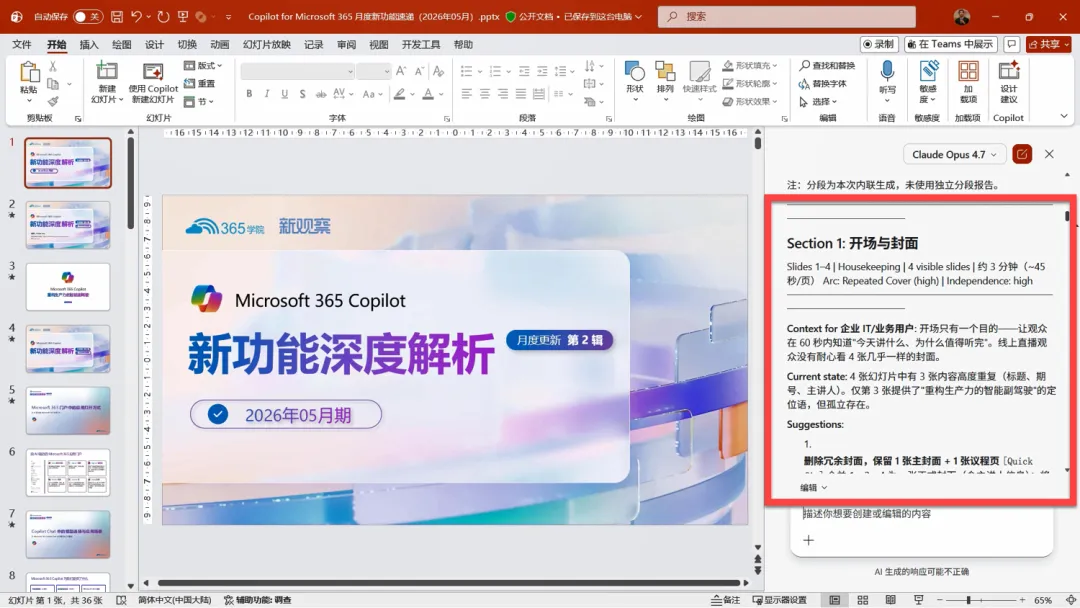Click the Format Painter brush icon

click(52, 101)
